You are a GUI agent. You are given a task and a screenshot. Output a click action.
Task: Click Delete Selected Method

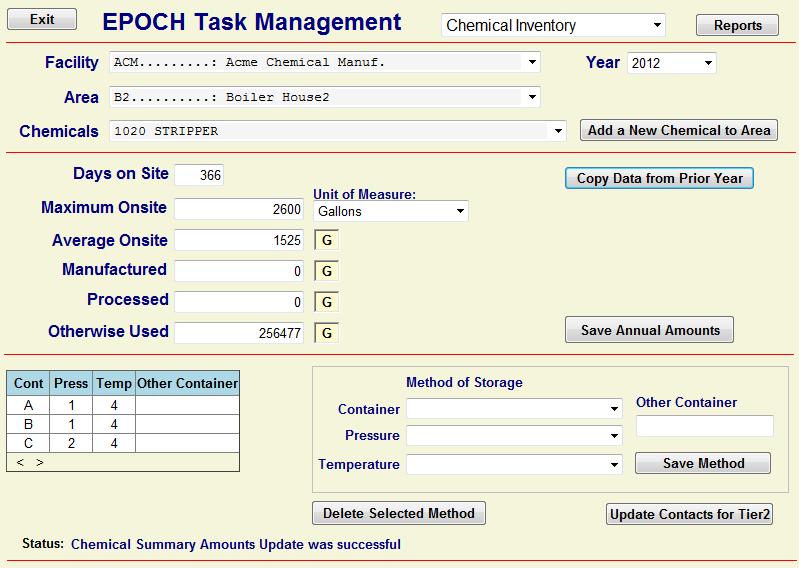[x=398, y=513]
